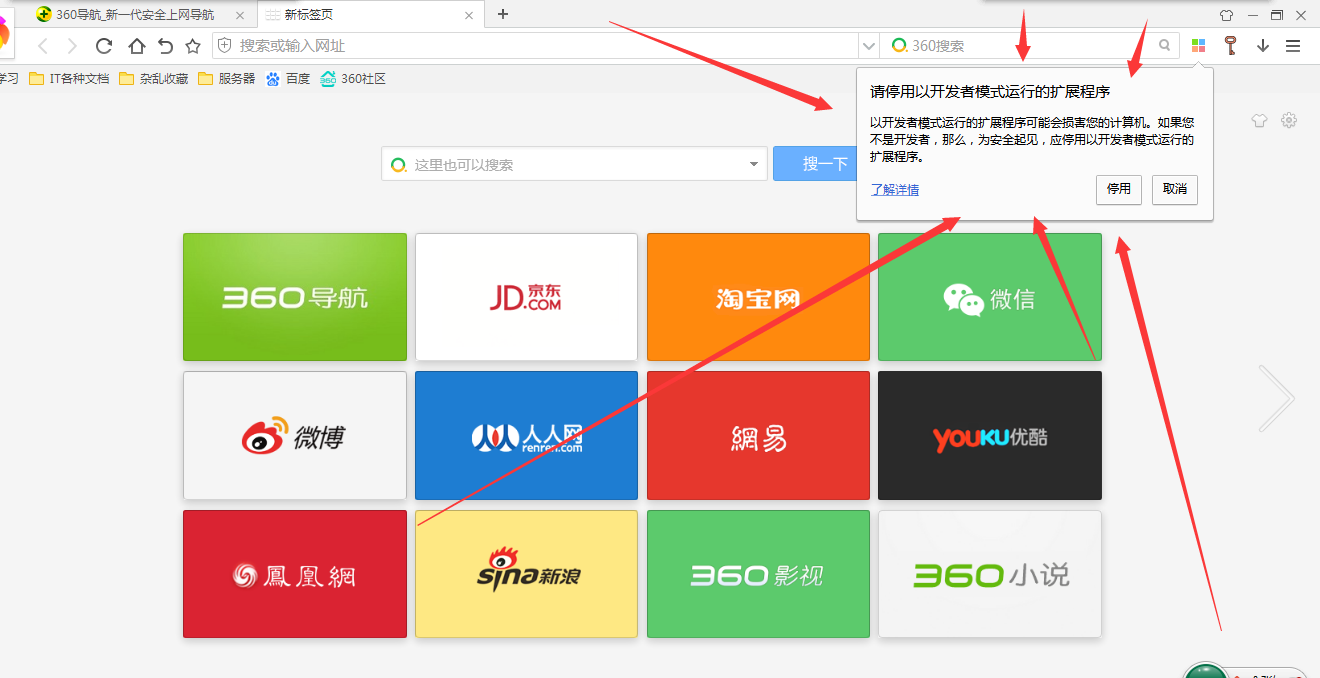Open the JD京东 tile

pyautogui.click(x=526, y=297)
